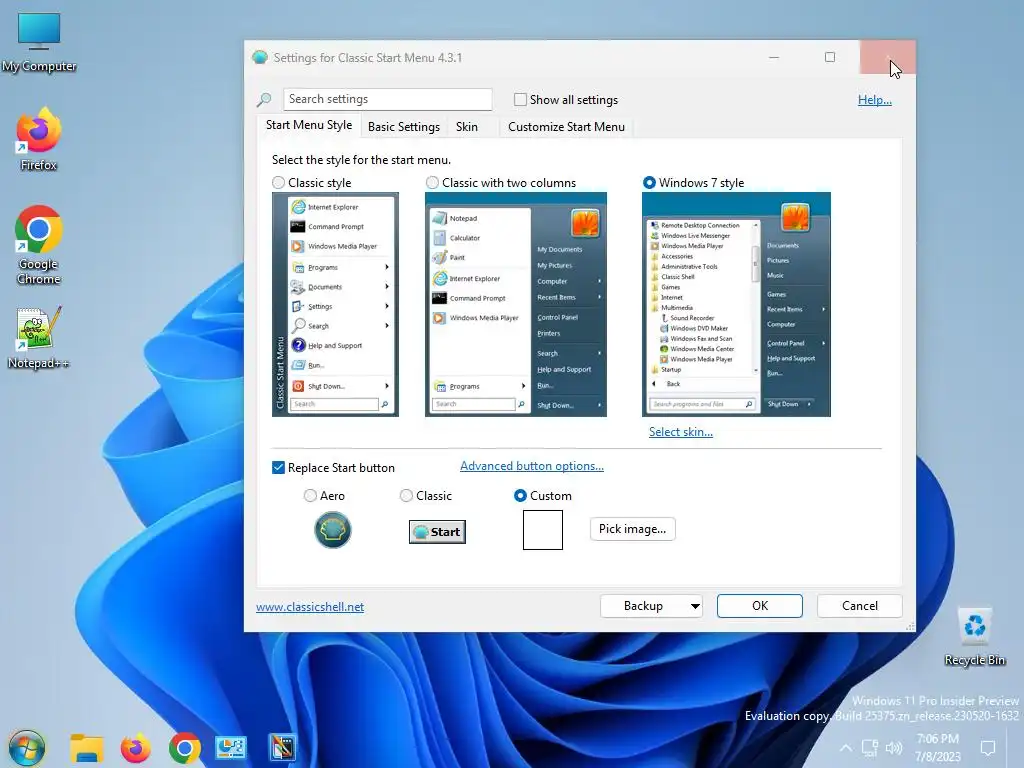The image size is (1024, 768).
Task: Choose the Aero start button option
Action: click(310, 496)
